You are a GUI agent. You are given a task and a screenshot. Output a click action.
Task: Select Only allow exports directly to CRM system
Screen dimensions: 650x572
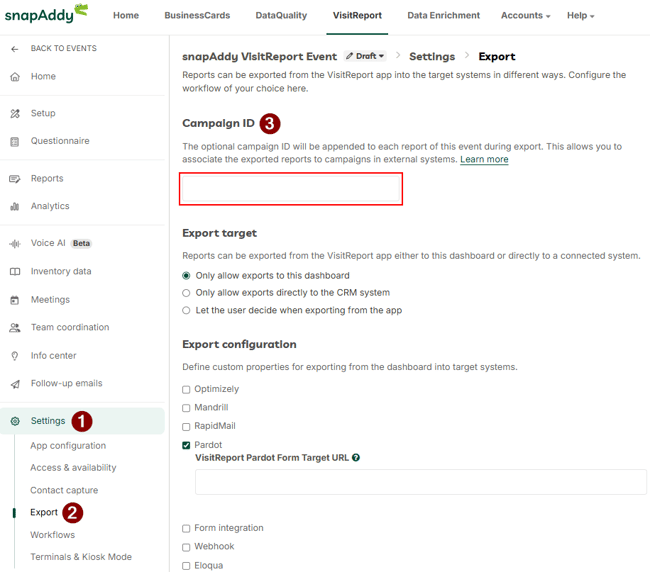pyautogui.click(x=186, y=293)
